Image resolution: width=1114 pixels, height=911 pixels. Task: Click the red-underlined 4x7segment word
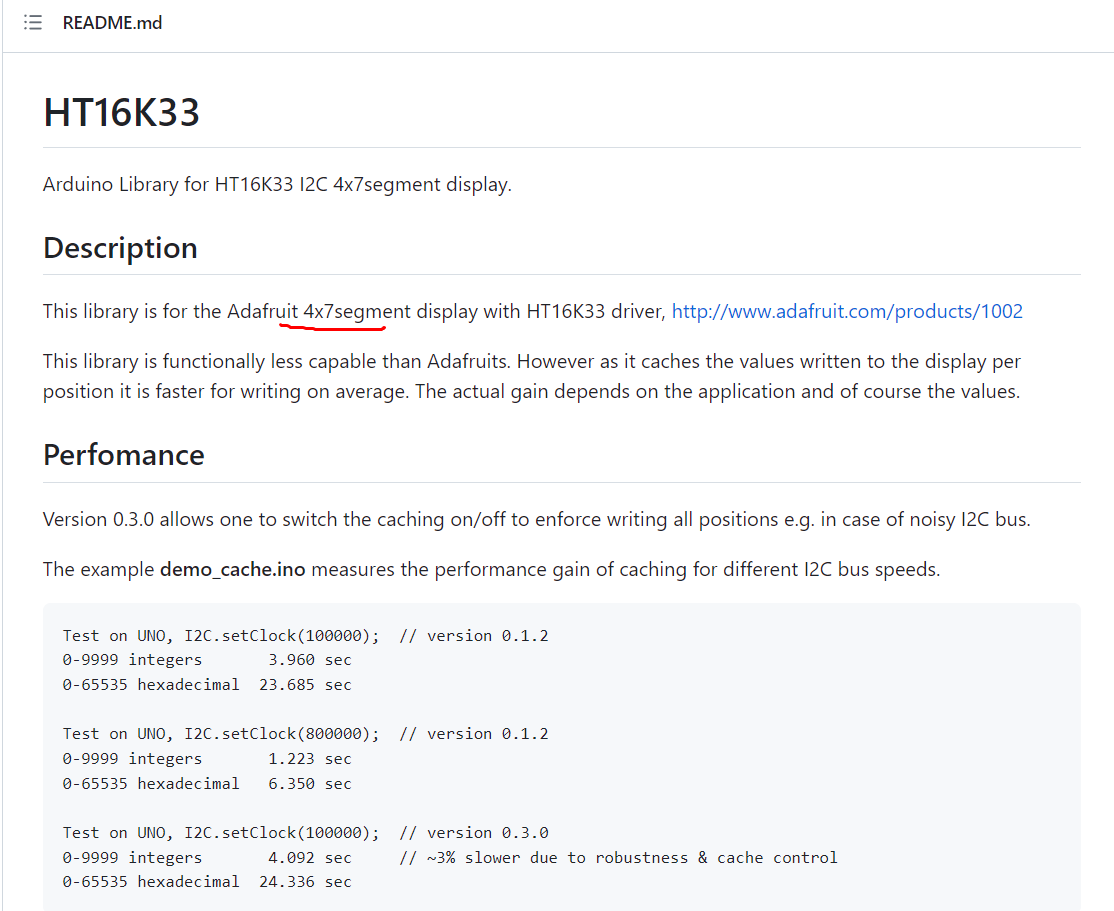point(357,311)
